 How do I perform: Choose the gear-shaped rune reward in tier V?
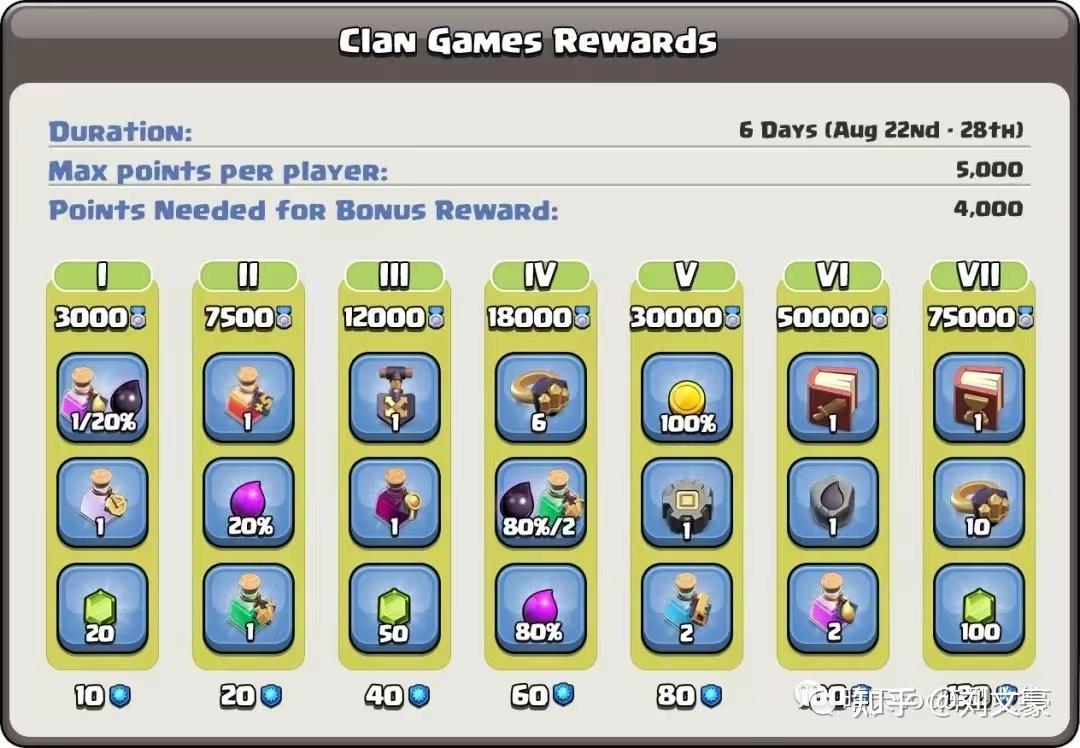[x=686, y=503]
